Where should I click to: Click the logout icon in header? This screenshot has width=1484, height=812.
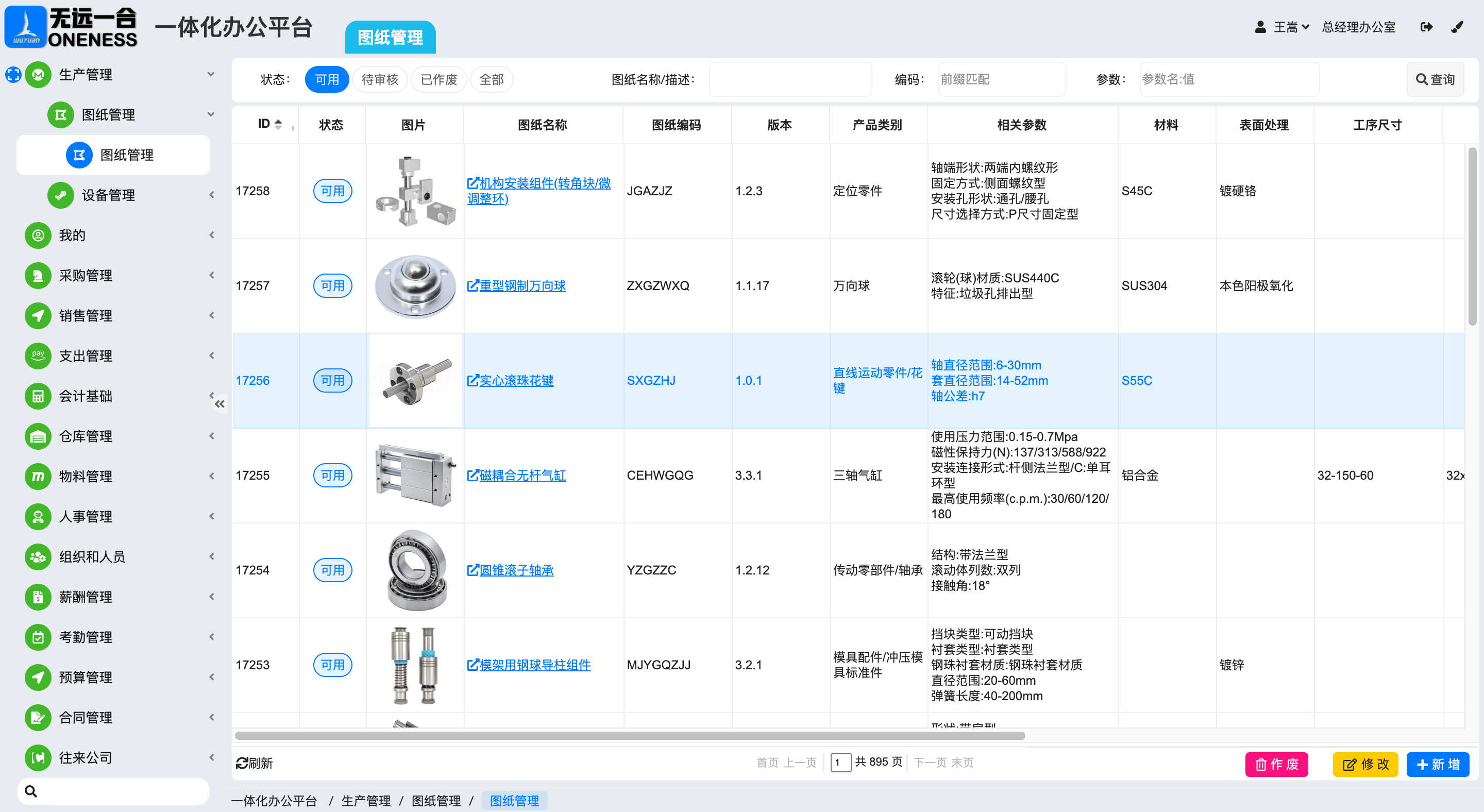click(1426, 27)
